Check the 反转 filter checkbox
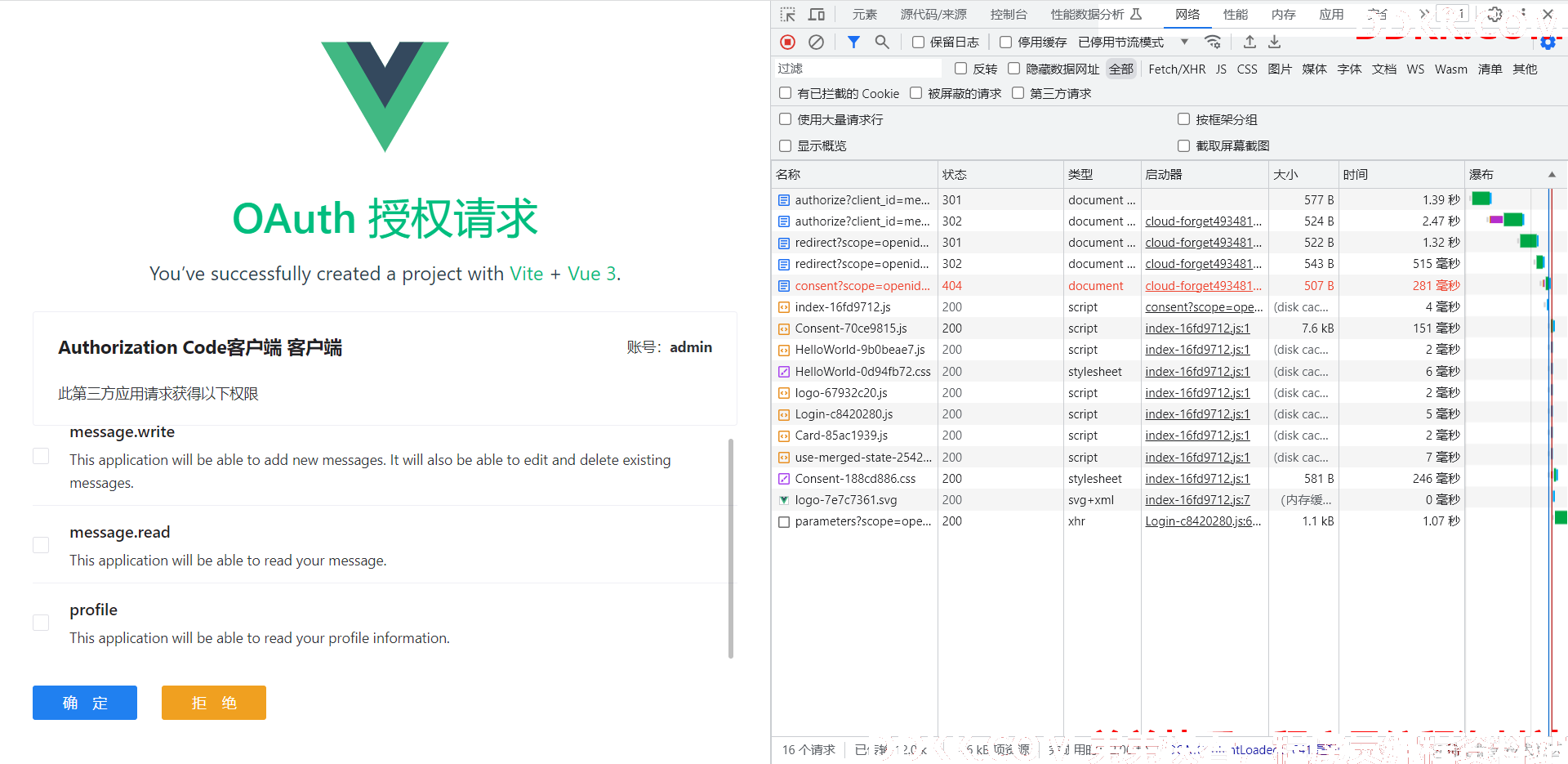This screenshot has height=764, width=1568. pyautogui.click(x=961, y=69)
